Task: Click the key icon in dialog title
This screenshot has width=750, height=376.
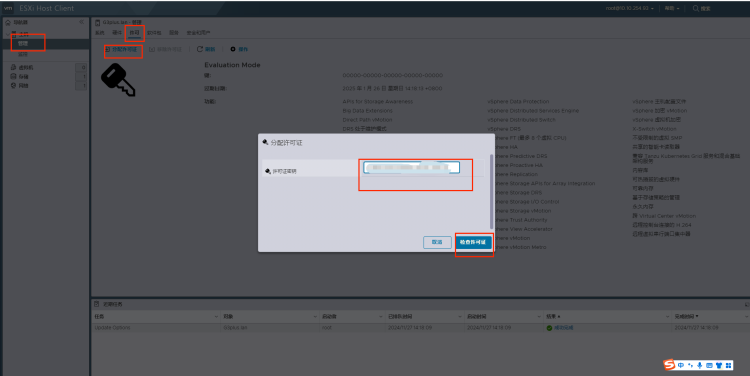Action: (265, 143)
